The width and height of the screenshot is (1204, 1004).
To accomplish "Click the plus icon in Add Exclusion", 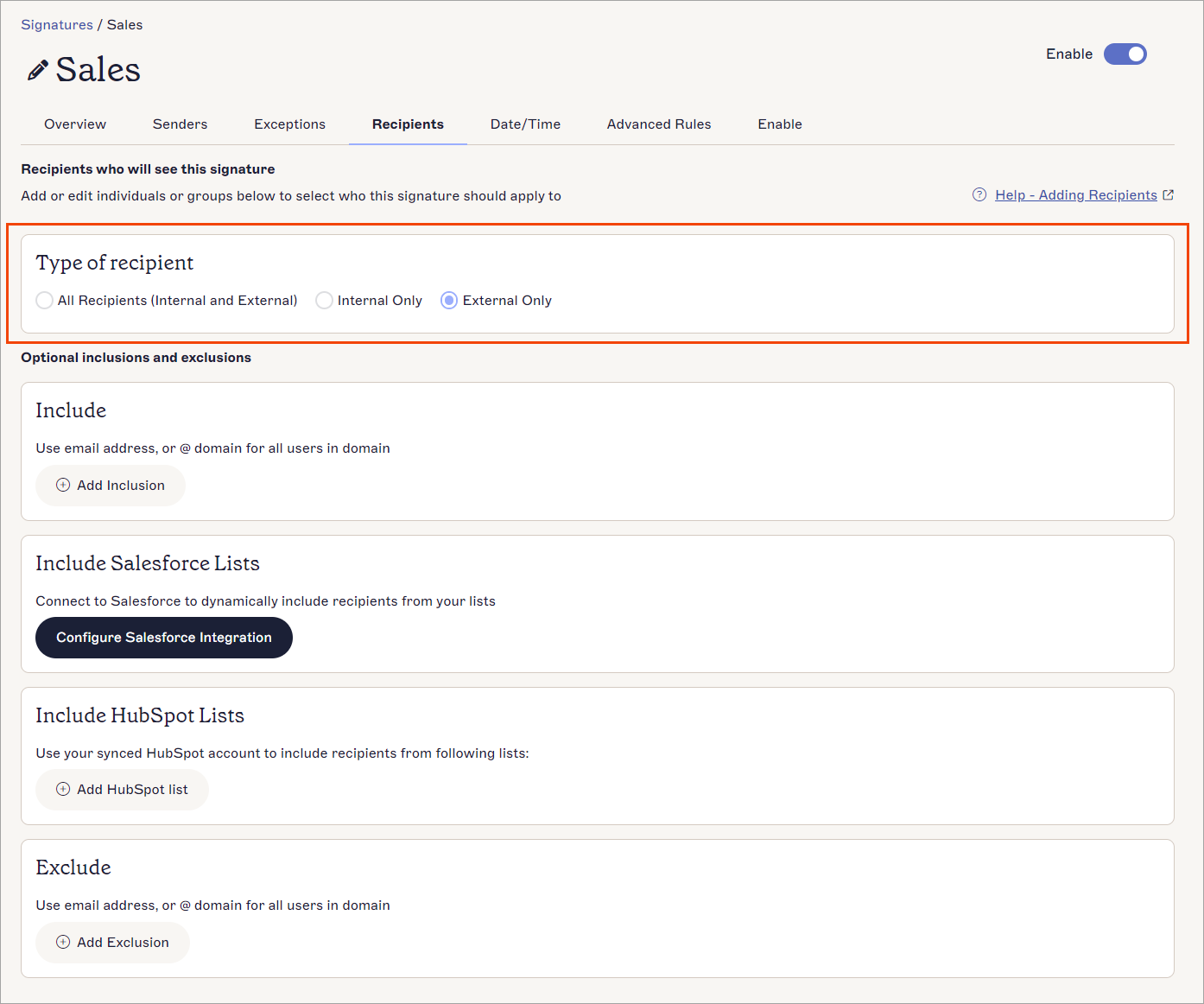I will click(x=63, y=942).
